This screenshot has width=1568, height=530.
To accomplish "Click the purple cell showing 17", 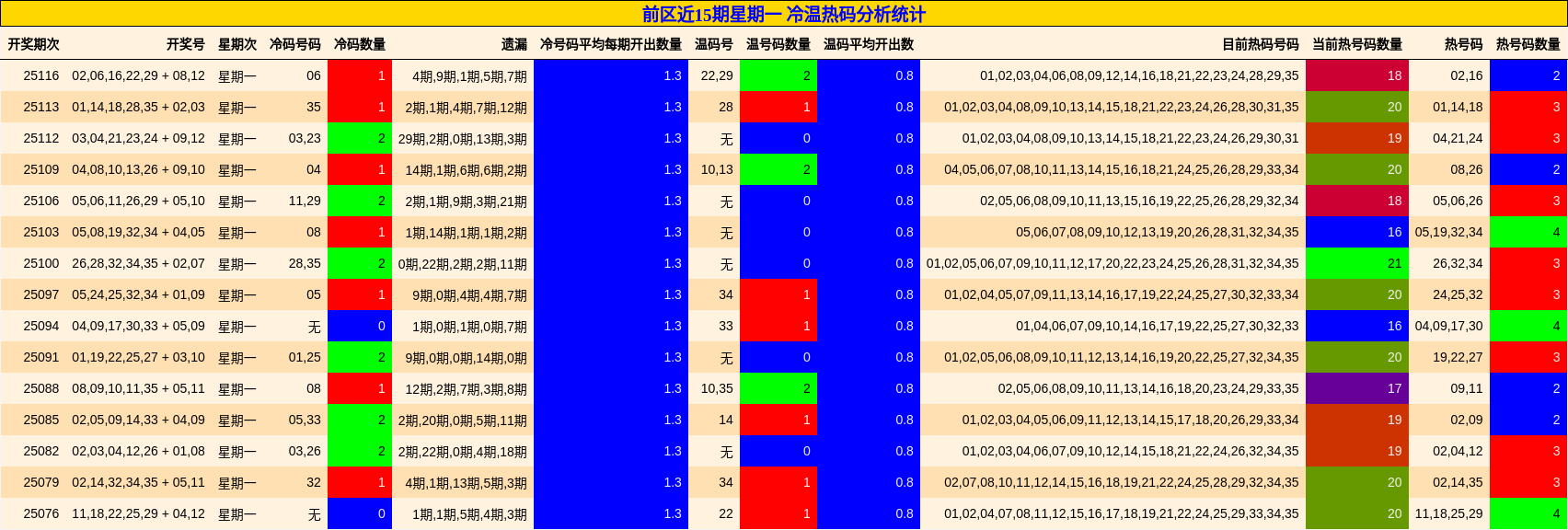I will coord(1356,388).
